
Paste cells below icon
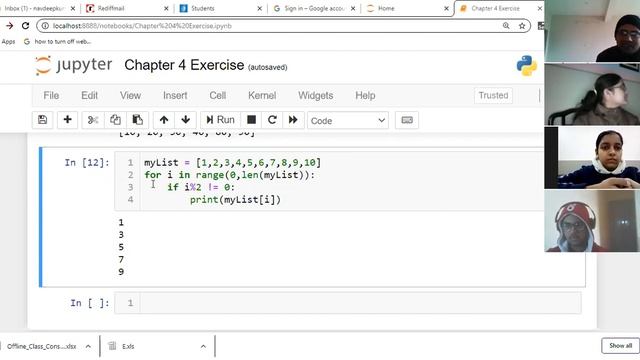click(138, 120)
